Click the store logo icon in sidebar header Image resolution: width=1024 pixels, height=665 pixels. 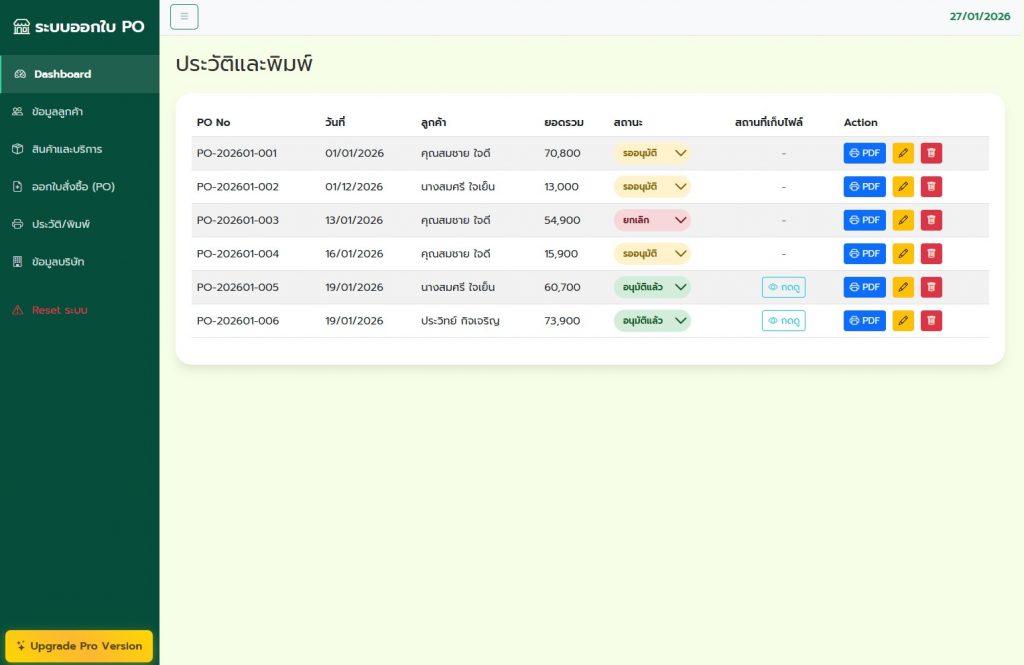point(22,27)
